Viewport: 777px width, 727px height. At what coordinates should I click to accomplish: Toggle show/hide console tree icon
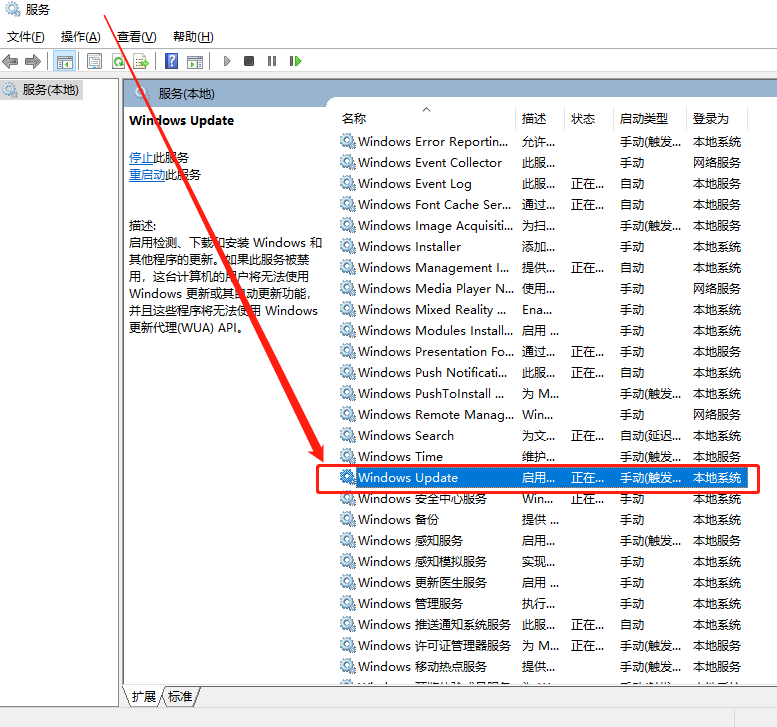65,61
